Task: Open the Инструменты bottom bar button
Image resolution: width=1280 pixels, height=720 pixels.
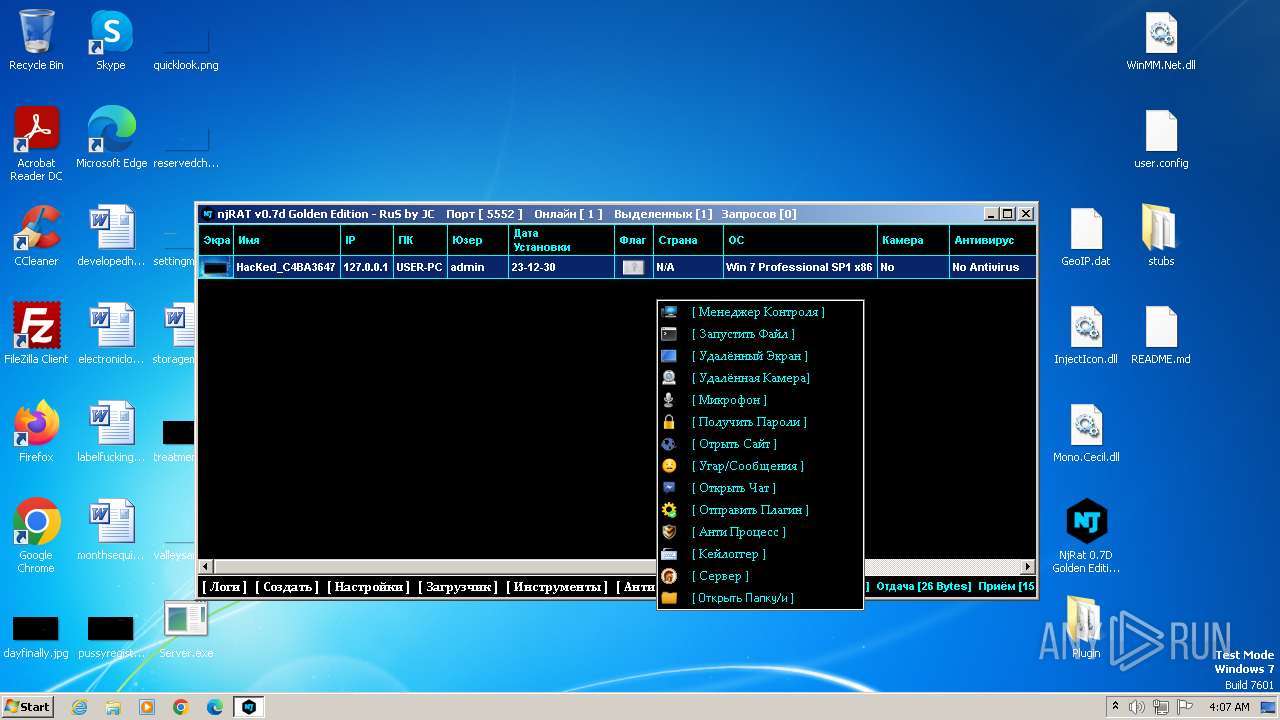Action: click(557, 587)
